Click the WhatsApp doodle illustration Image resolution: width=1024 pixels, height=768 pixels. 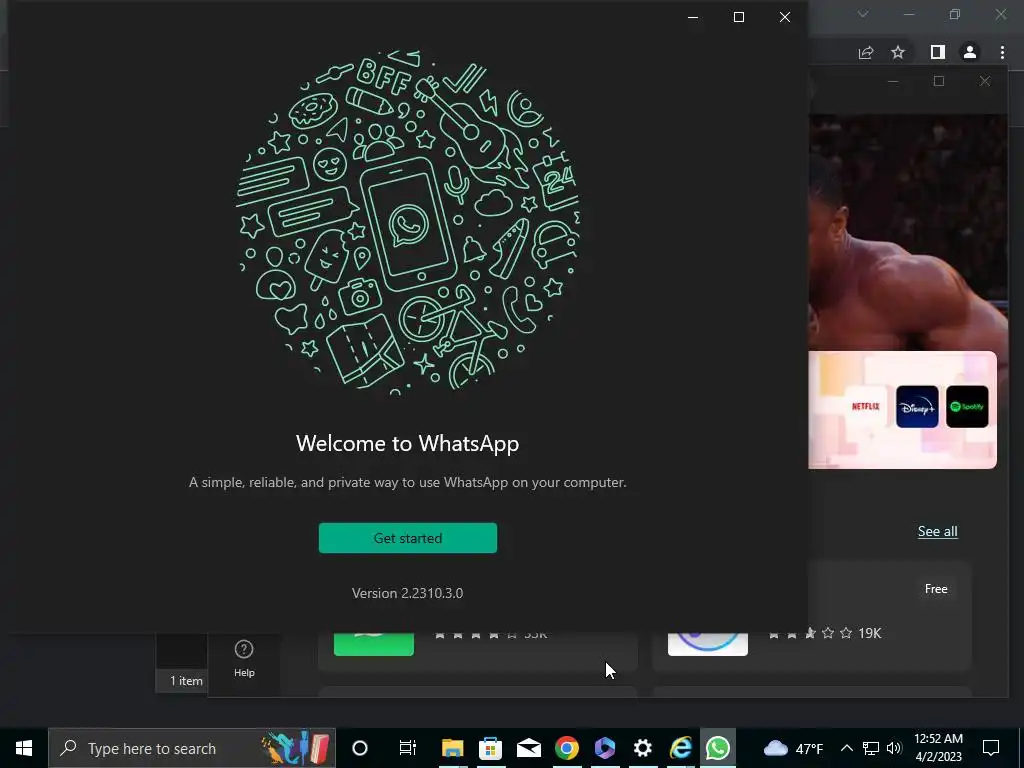(408, 222)
